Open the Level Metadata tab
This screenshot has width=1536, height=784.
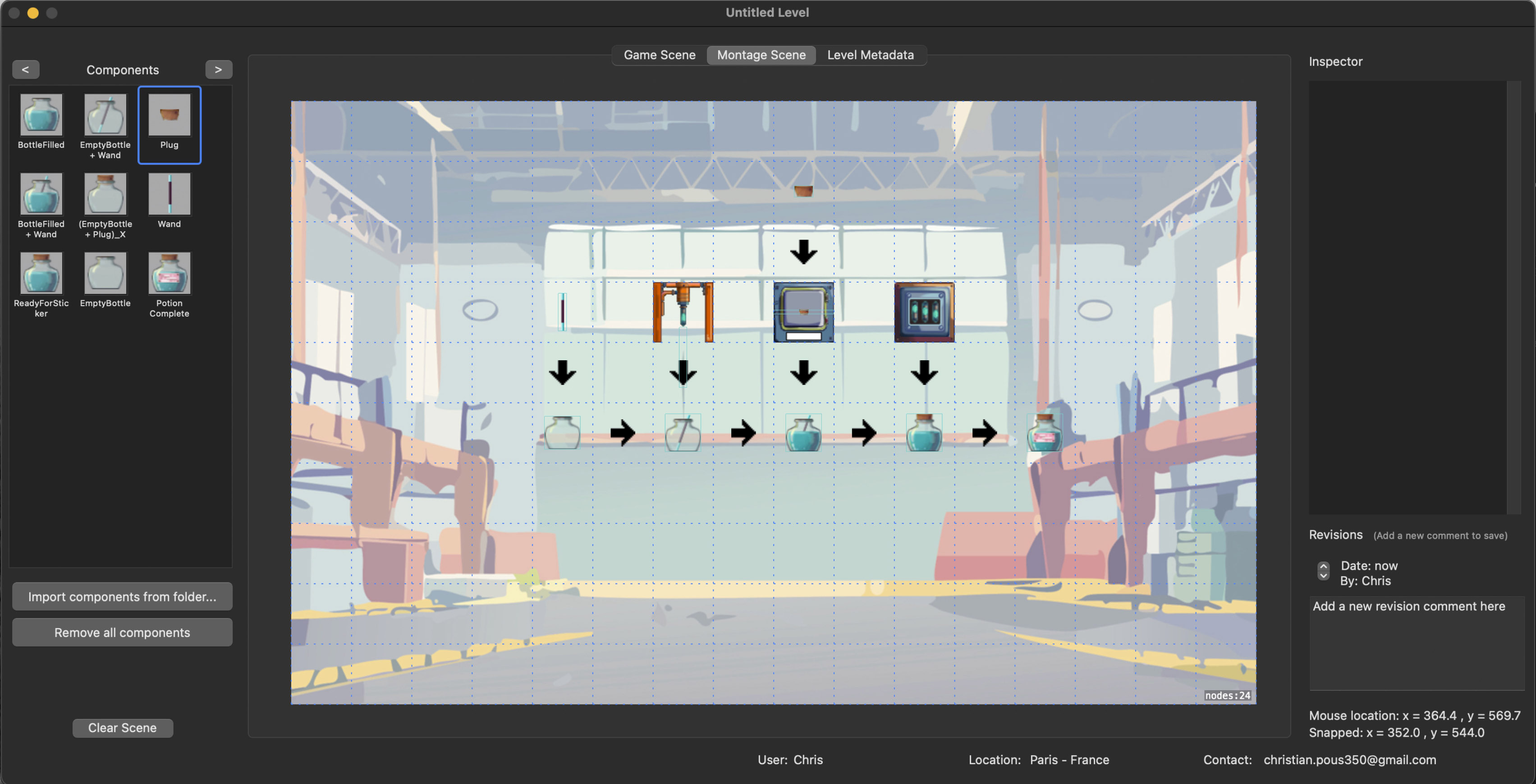click(870, 55)
